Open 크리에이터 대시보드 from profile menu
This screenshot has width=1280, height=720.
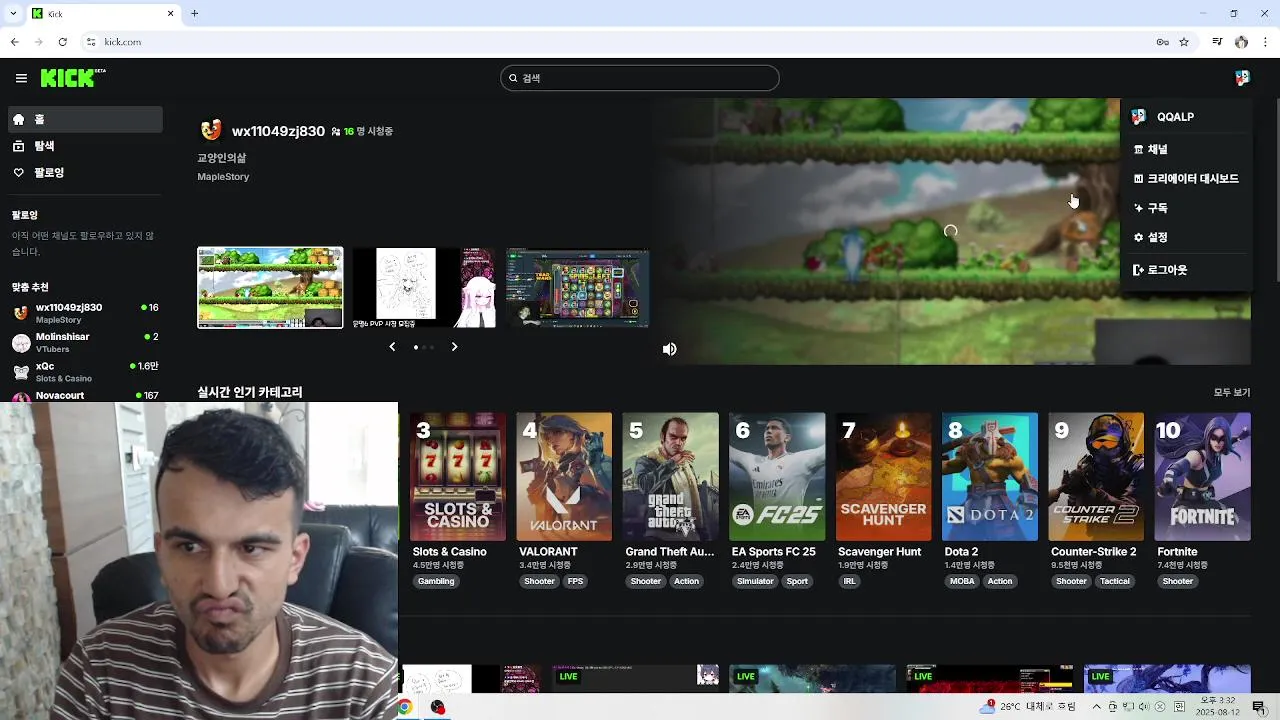pos(1186,178)
